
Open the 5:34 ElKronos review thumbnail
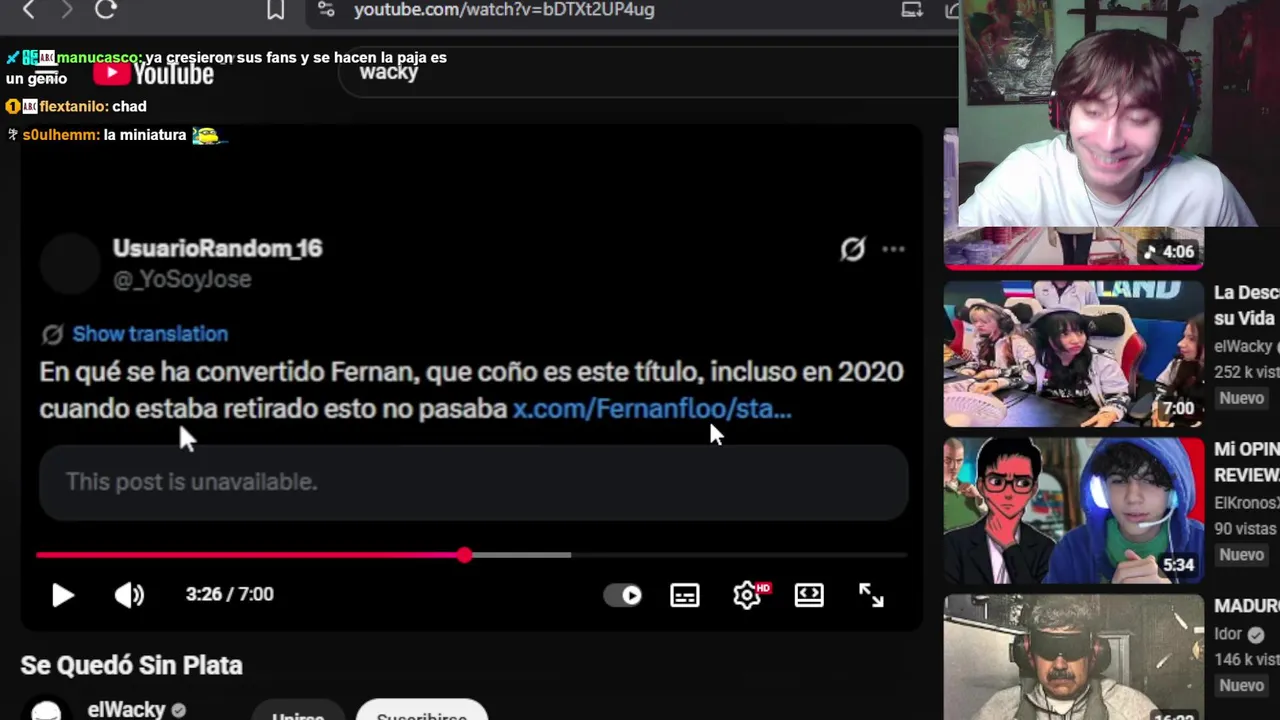(x=1073, y=511)
